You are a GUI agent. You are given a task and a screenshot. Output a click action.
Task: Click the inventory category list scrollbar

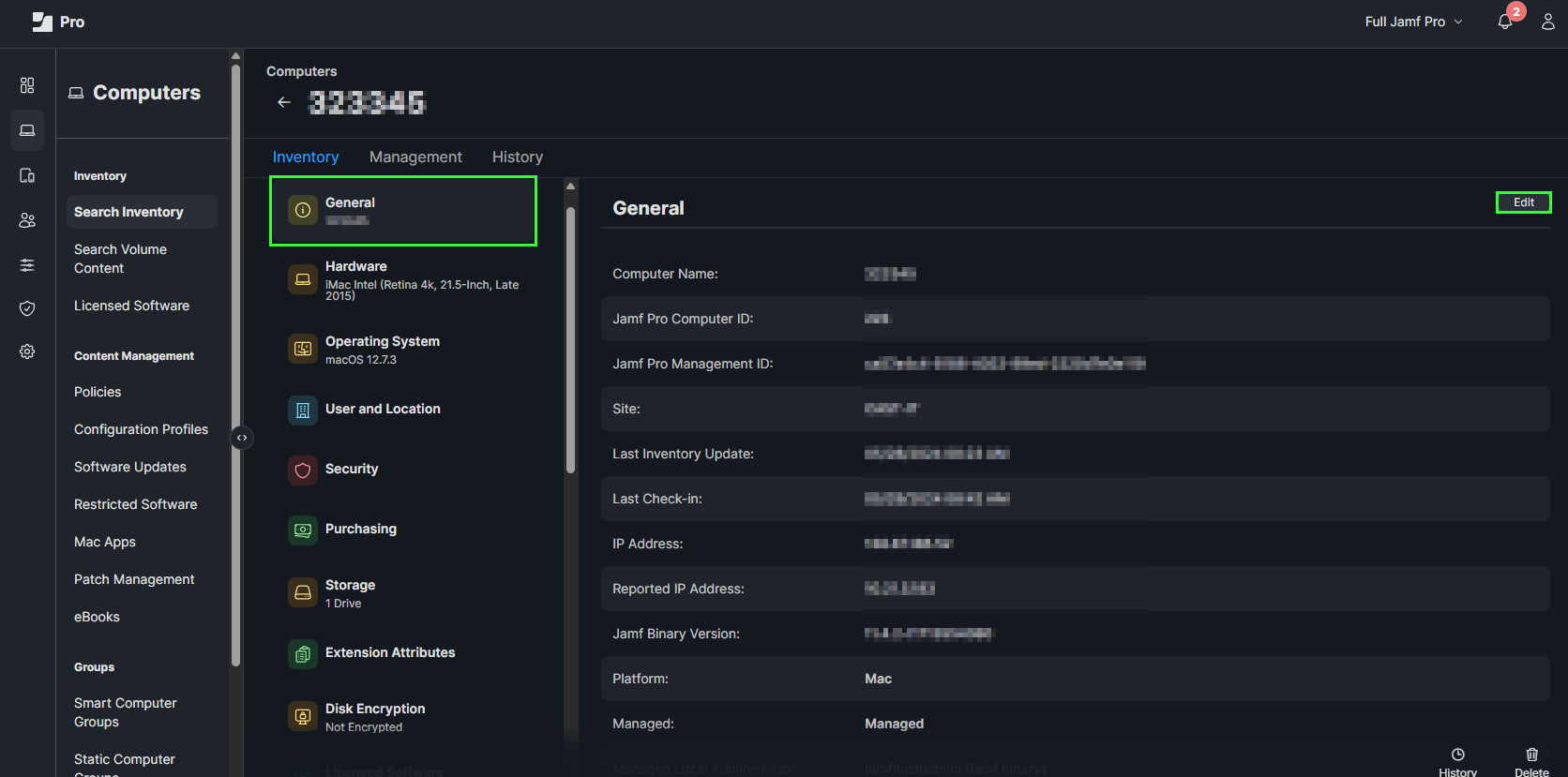pos(570,337)
